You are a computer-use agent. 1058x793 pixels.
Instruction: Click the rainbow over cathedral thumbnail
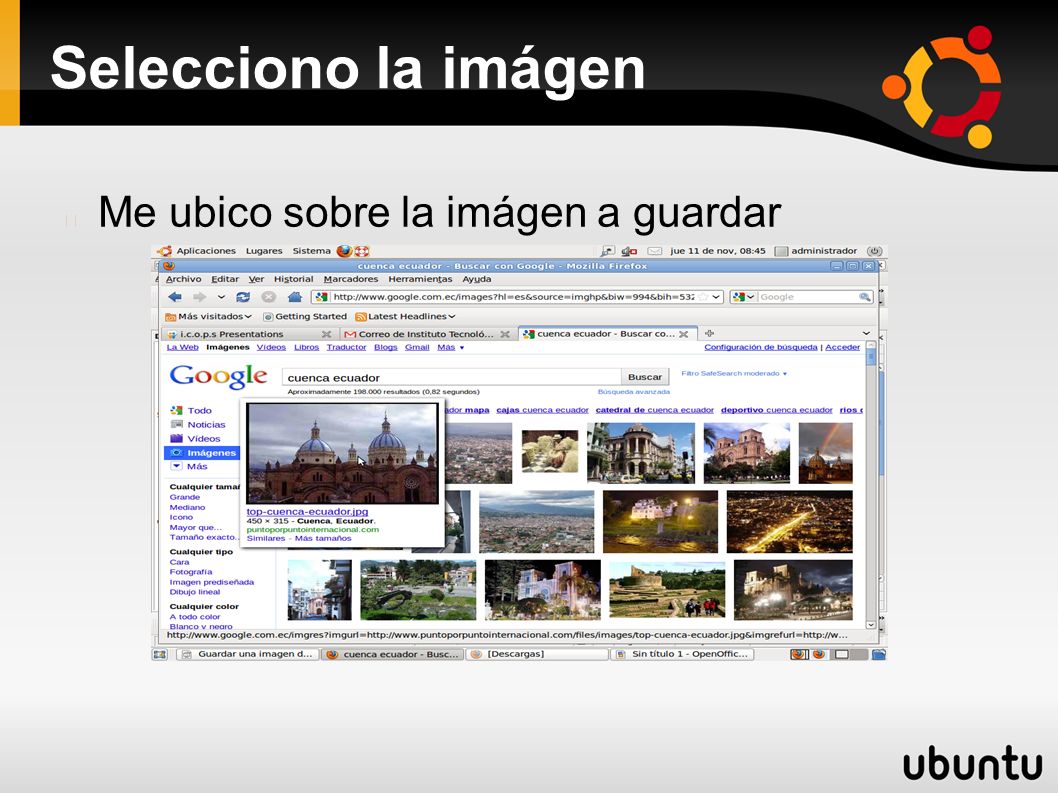825,453
